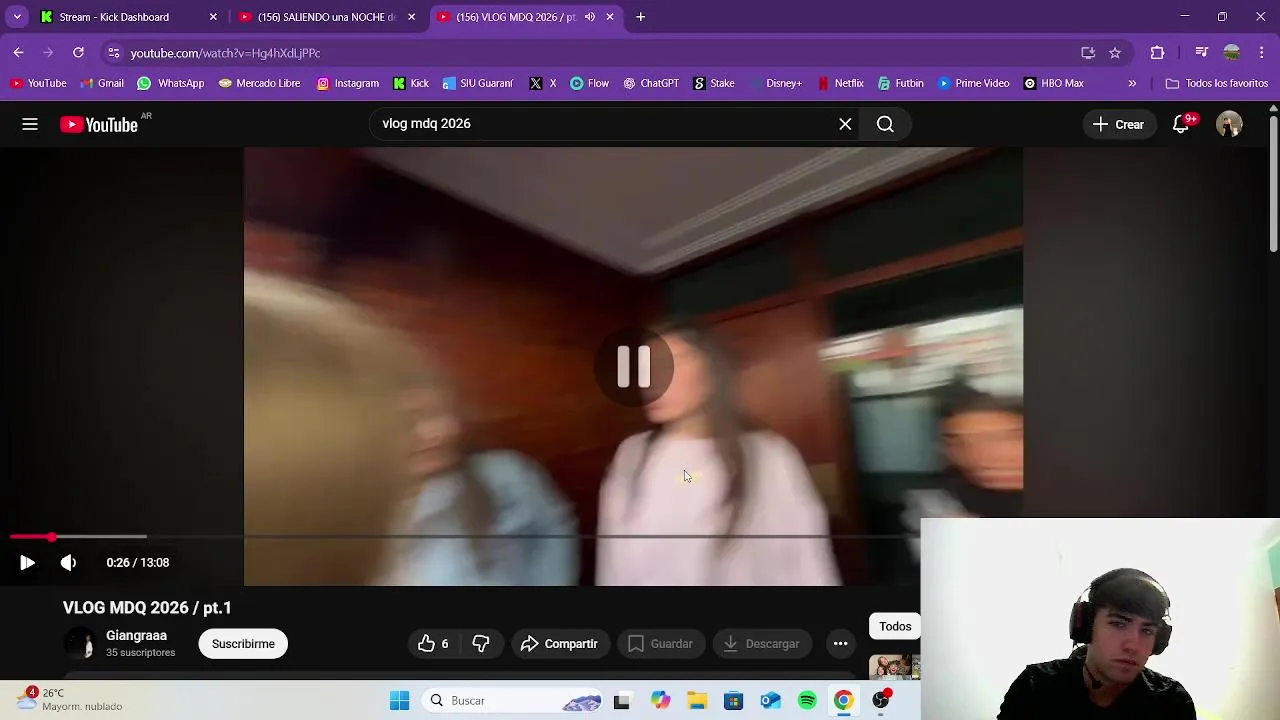Install app icon in the address bar
This screenshot has height=720, width=1280.
(1088, 53)
